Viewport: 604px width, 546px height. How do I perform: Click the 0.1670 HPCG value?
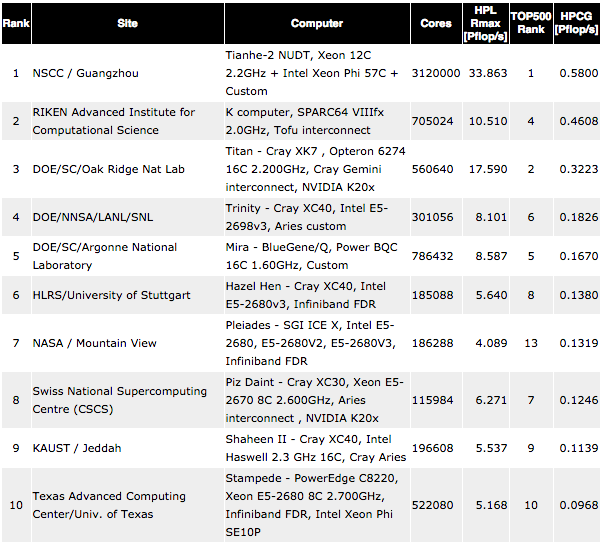tap(579, 256)
